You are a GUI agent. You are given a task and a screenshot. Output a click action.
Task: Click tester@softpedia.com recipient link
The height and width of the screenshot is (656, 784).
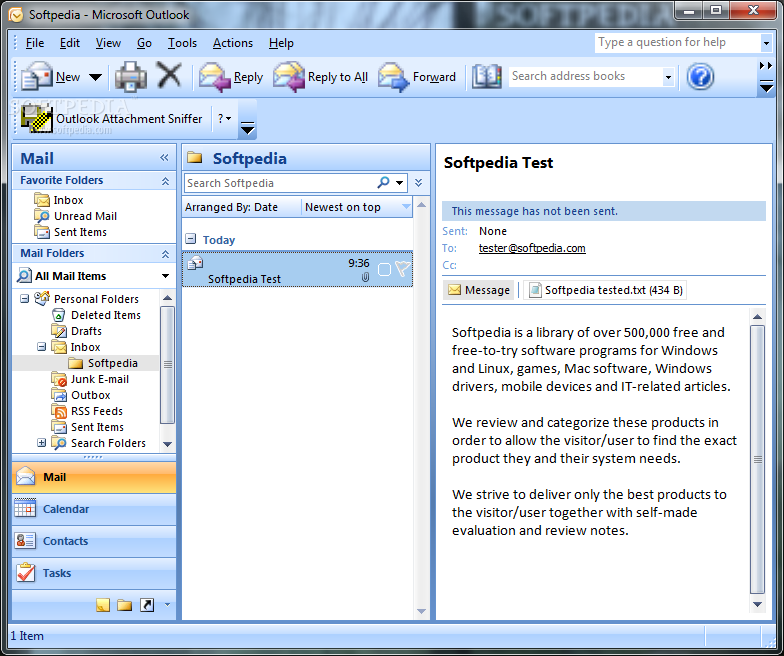[532, 248]
